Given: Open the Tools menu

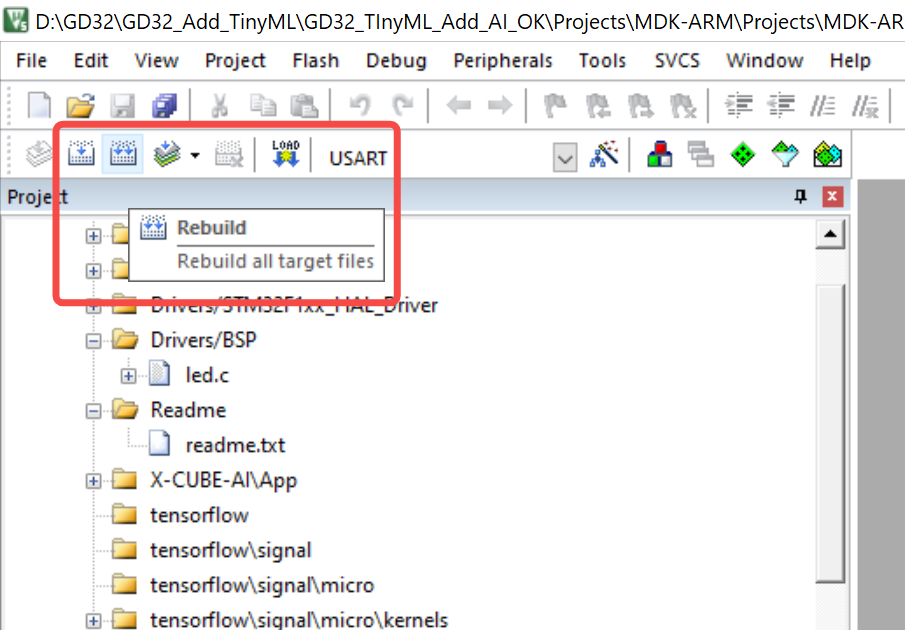Looking at the screenshot, I should click(x=603, y=61).
